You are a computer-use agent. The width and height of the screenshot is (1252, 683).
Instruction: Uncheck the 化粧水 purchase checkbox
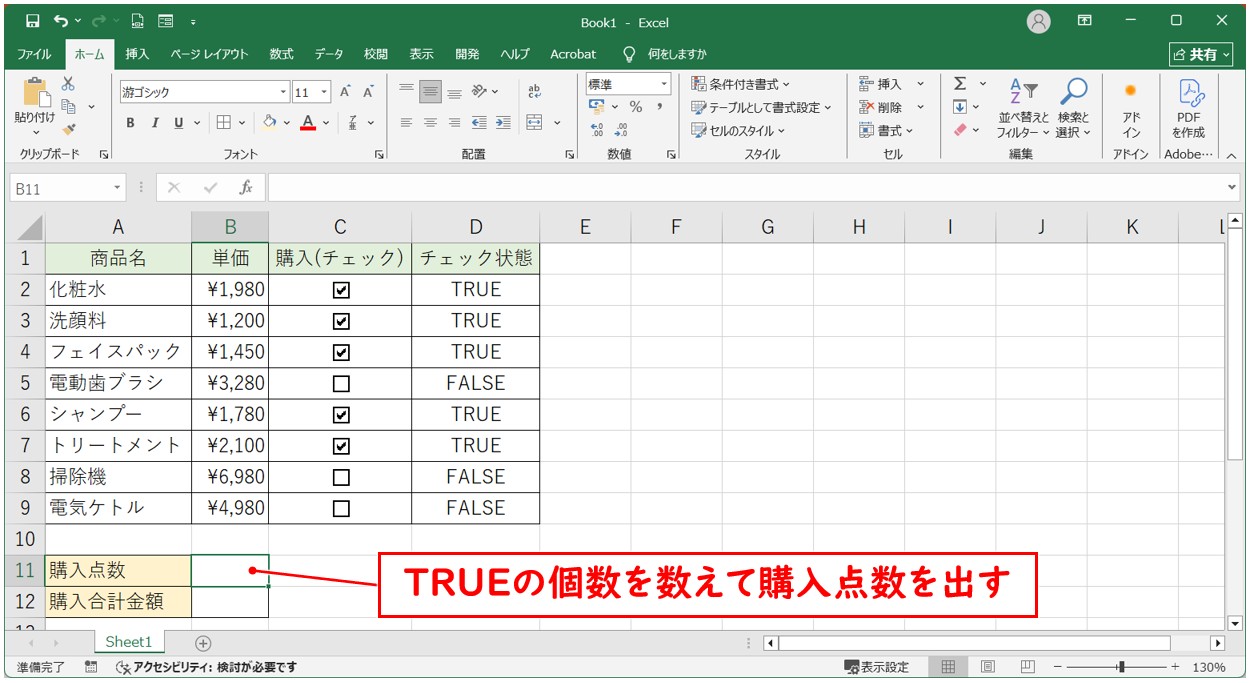(x=341, y=290)
